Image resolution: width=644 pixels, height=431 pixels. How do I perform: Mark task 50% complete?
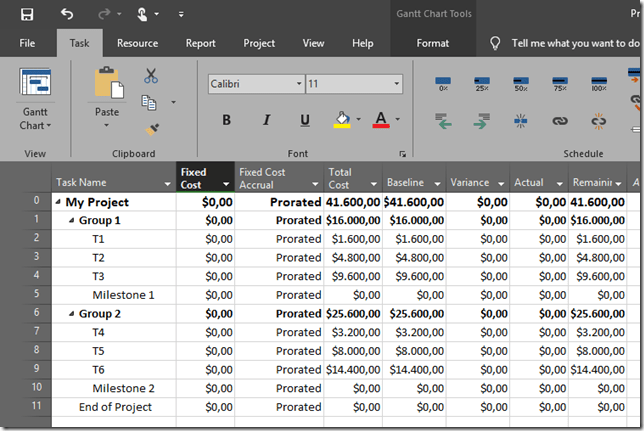(520, 84)
